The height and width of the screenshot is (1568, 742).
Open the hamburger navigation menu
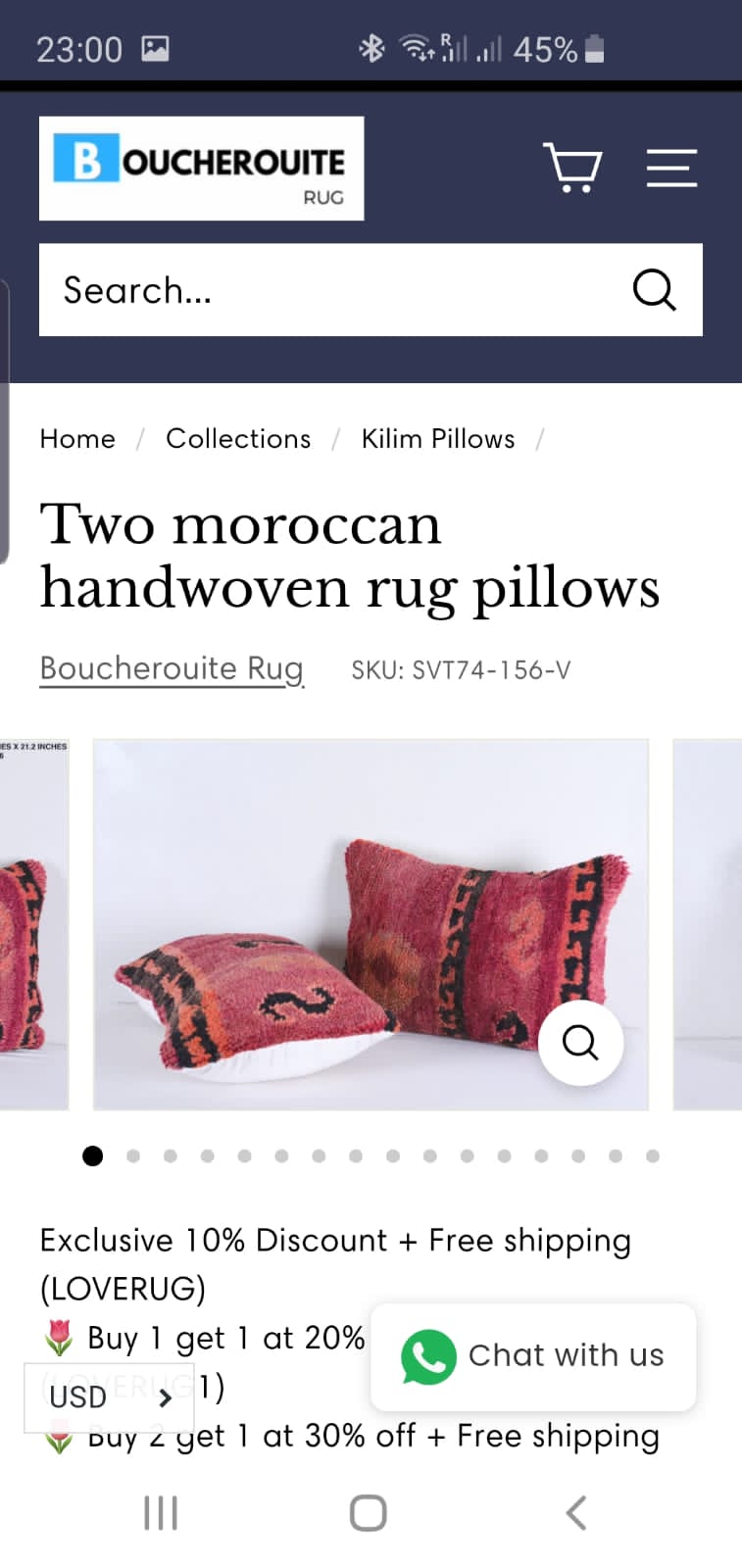tap(671, 168)
